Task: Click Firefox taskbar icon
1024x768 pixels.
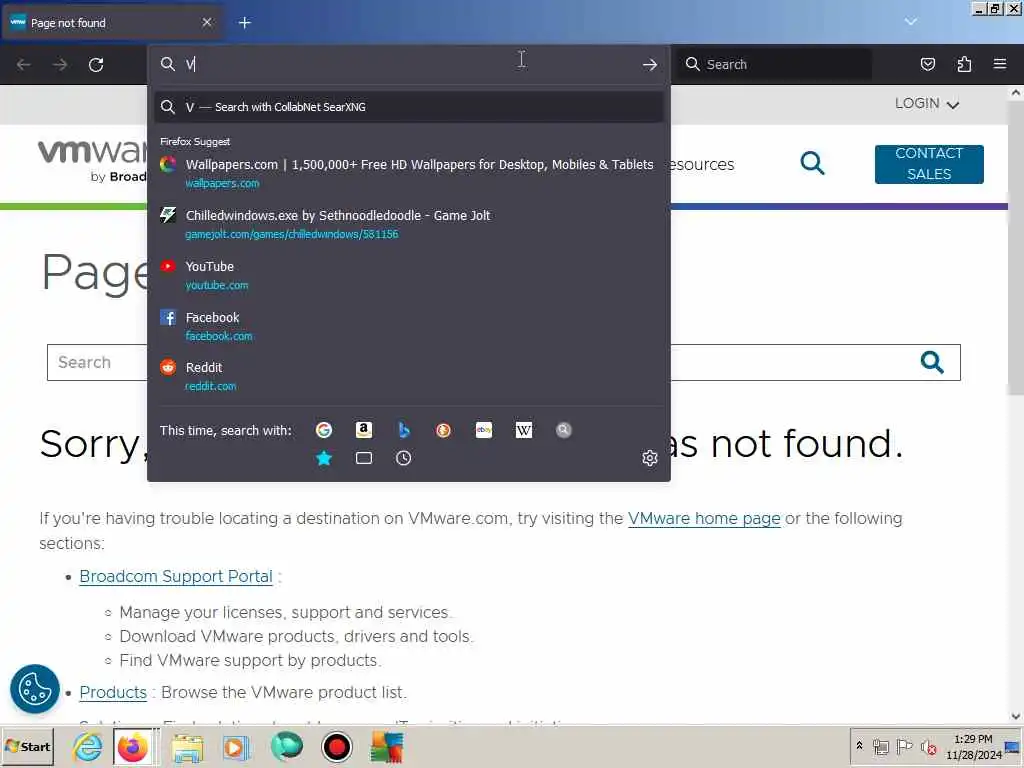Action: pyautogui.click(x=133, y=746)
